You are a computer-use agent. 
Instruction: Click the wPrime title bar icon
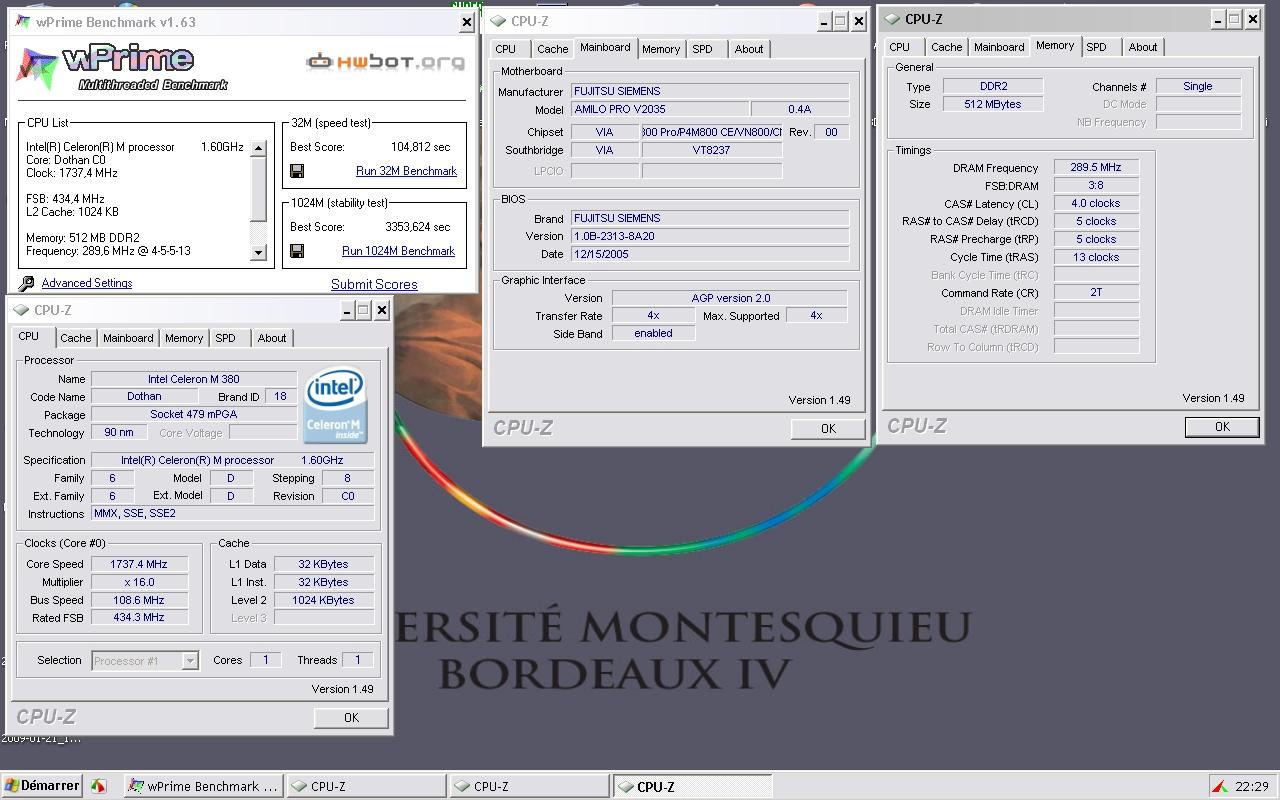tap(22, 21)
